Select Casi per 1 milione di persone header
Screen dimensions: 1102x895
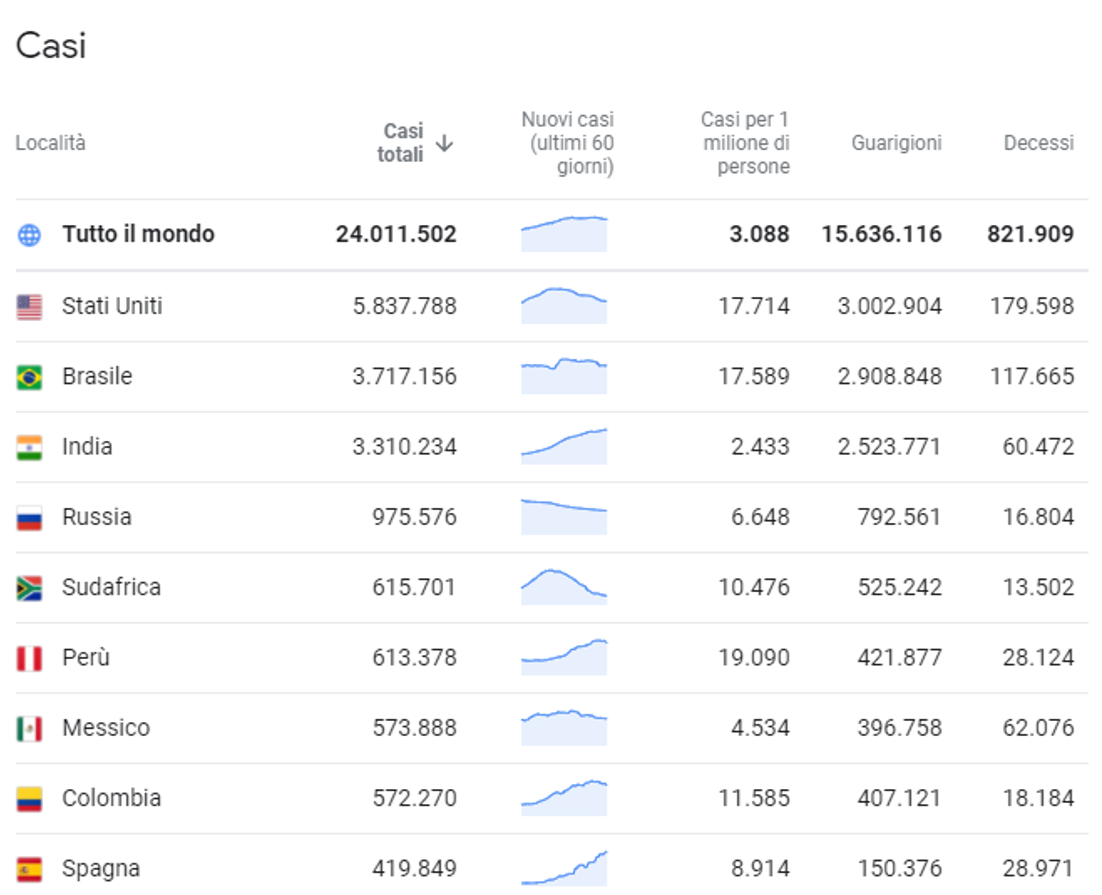click(745, 143)
